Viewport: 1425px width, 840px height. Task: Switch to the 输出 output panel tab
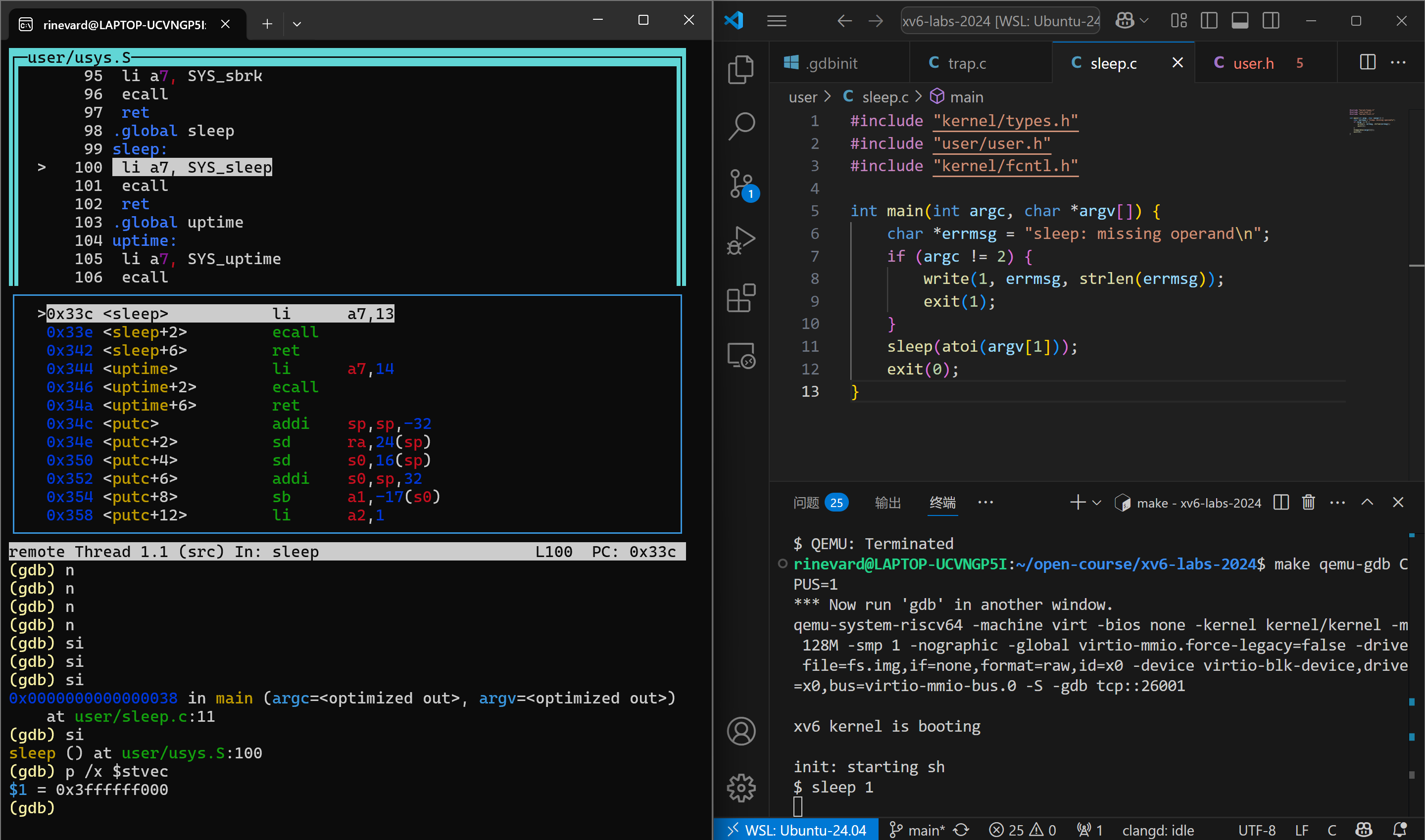tap(887, 503)
